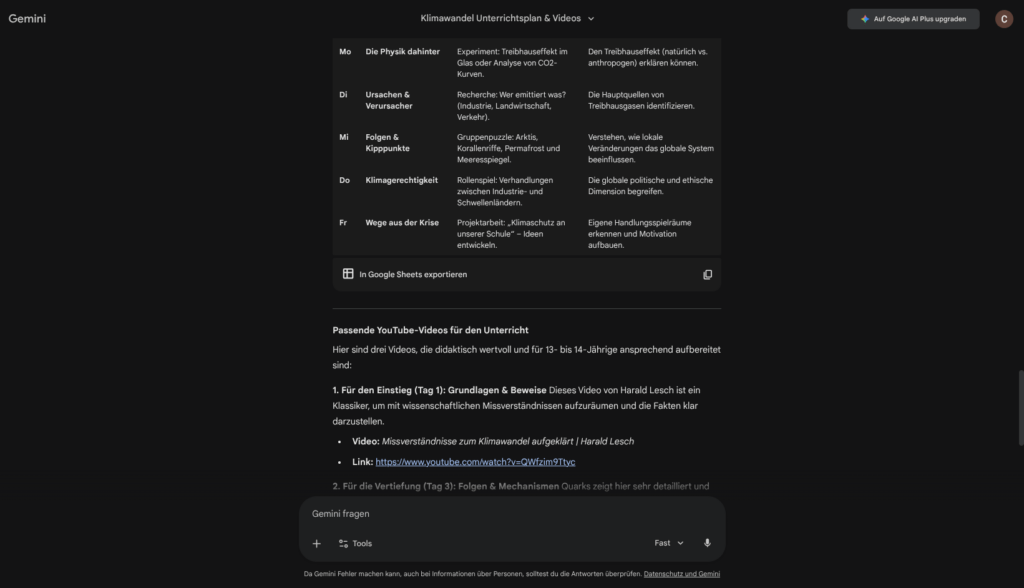Click the Missverständnisse zum Klimawandel video title
This screenshot has height=588, width=1024.
[x=507, y=441]
